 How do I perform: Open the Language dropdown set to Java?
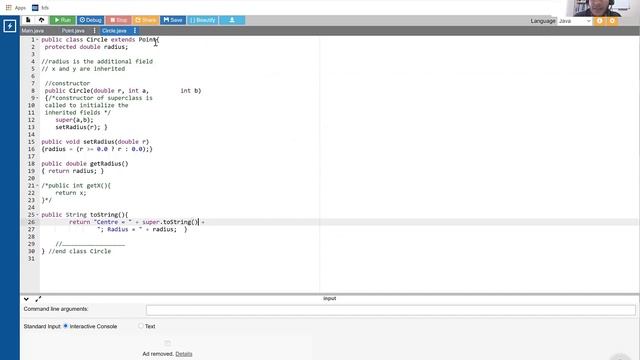[x=575, y=21]
